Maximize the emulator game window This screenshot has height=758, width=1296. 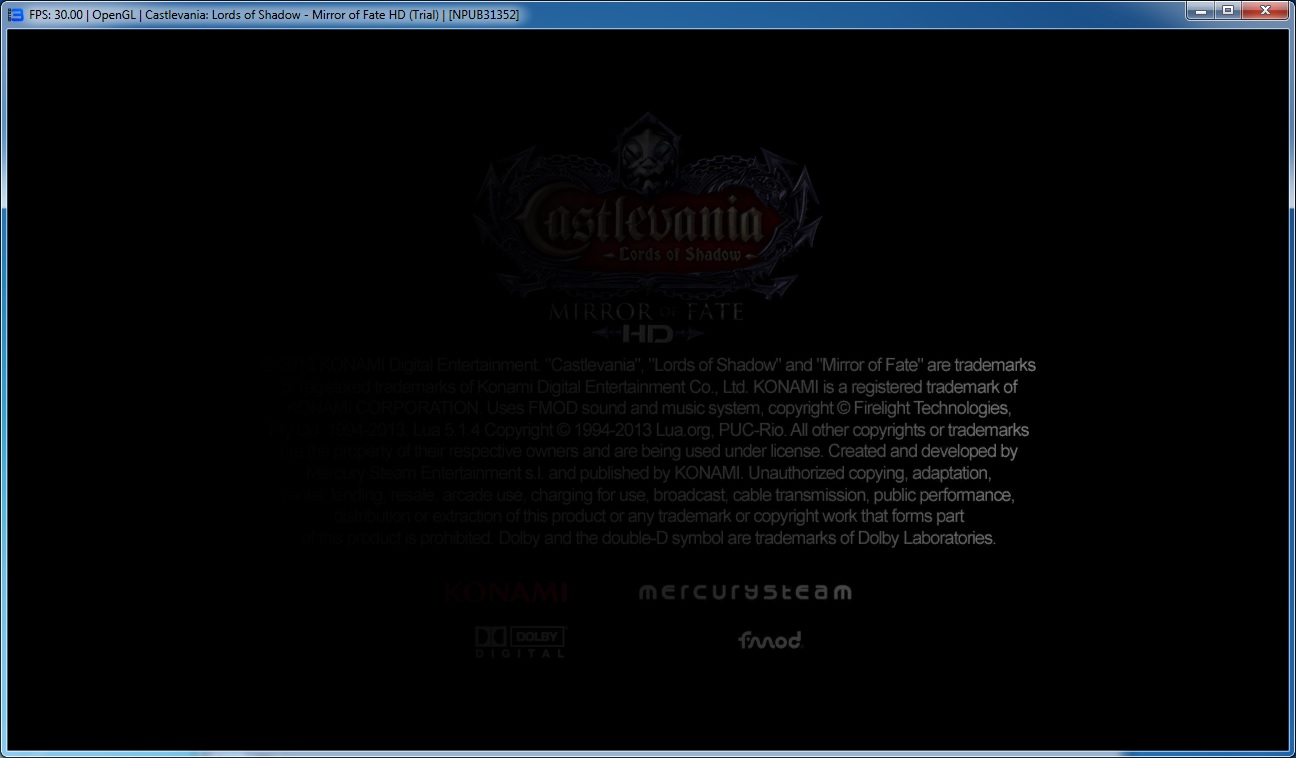1227,10
